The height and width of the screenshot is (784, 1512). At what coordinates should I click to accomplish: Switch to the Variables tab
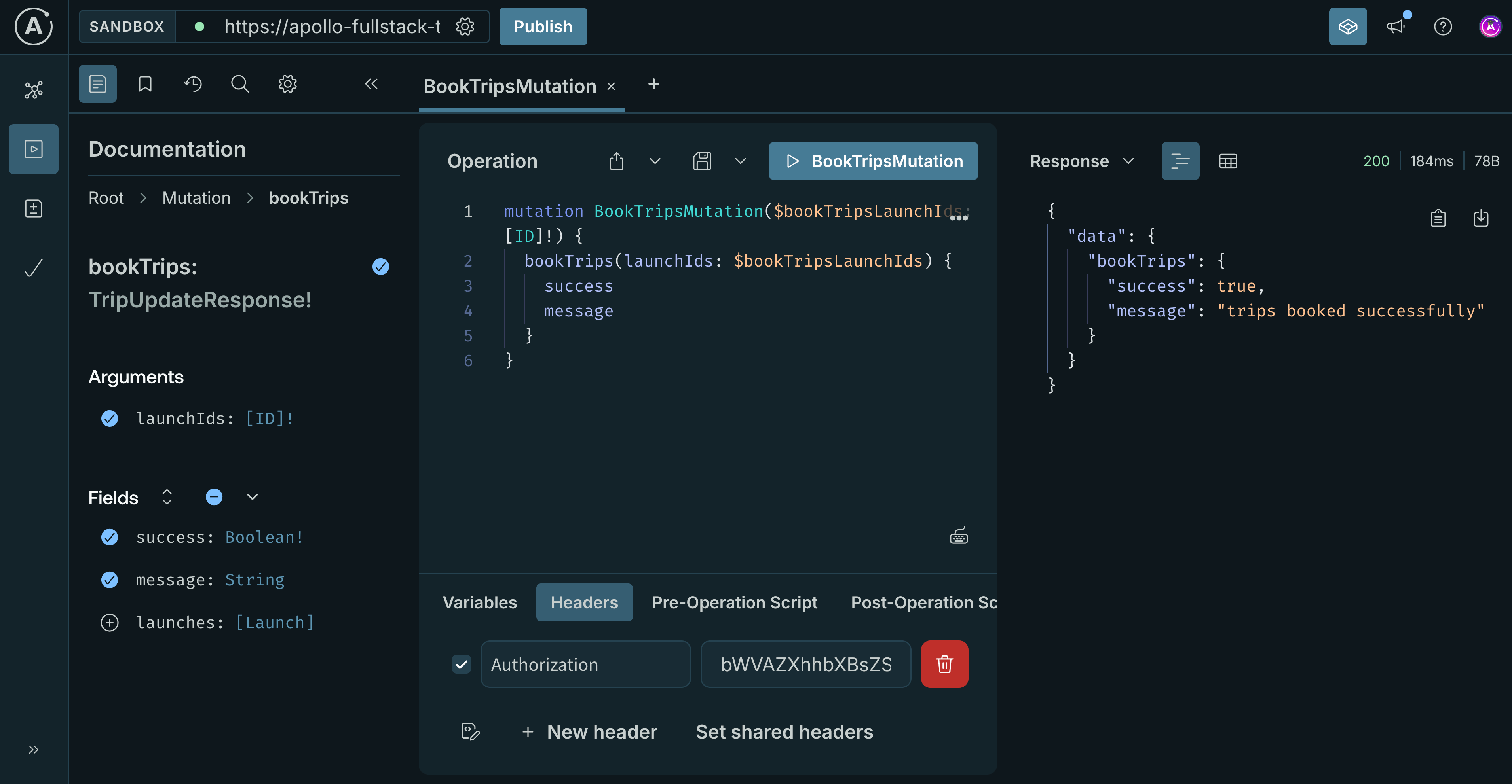coord(480,602)
